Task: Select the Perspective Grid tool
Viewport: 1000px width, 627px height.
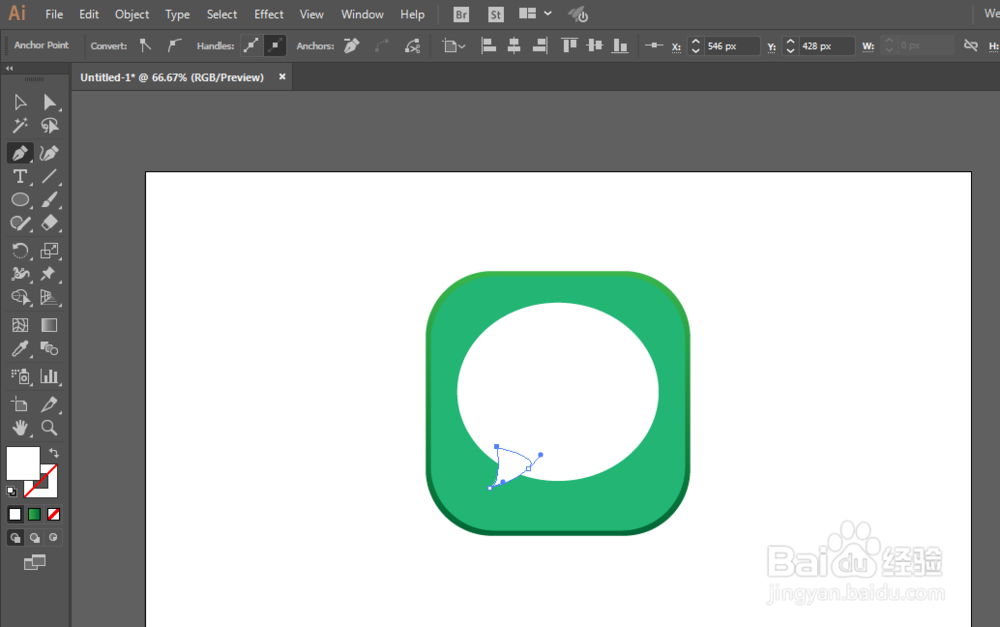Action: point(49,298)
